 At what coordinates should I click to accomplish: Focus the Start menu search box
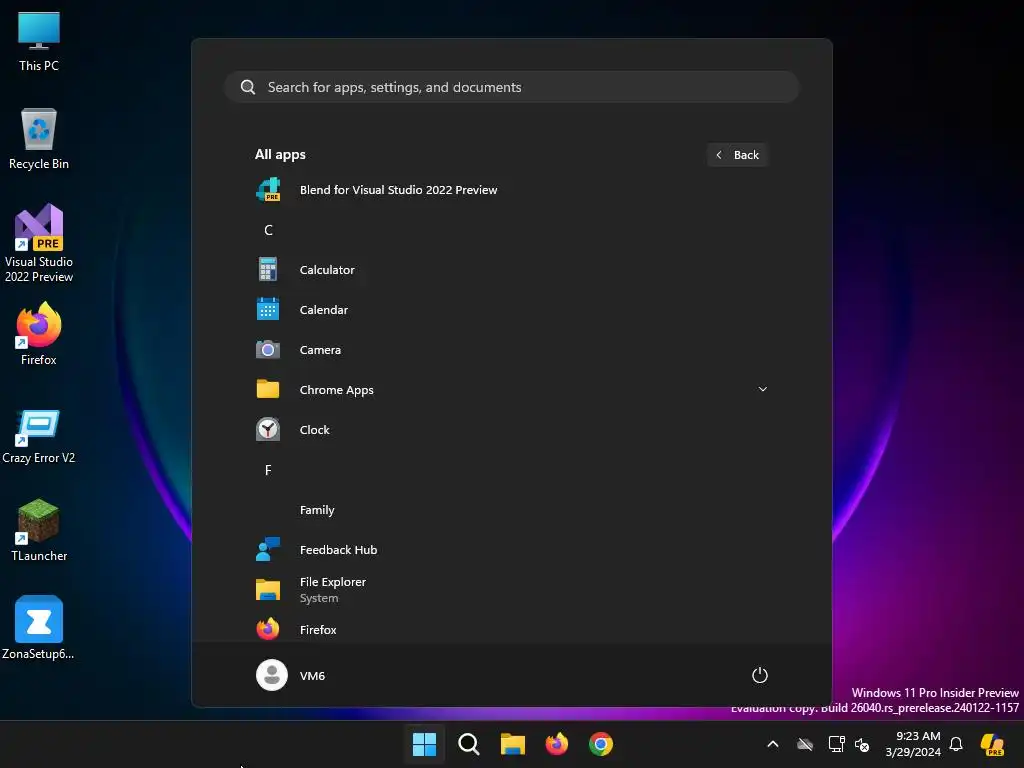click(511, 87)
